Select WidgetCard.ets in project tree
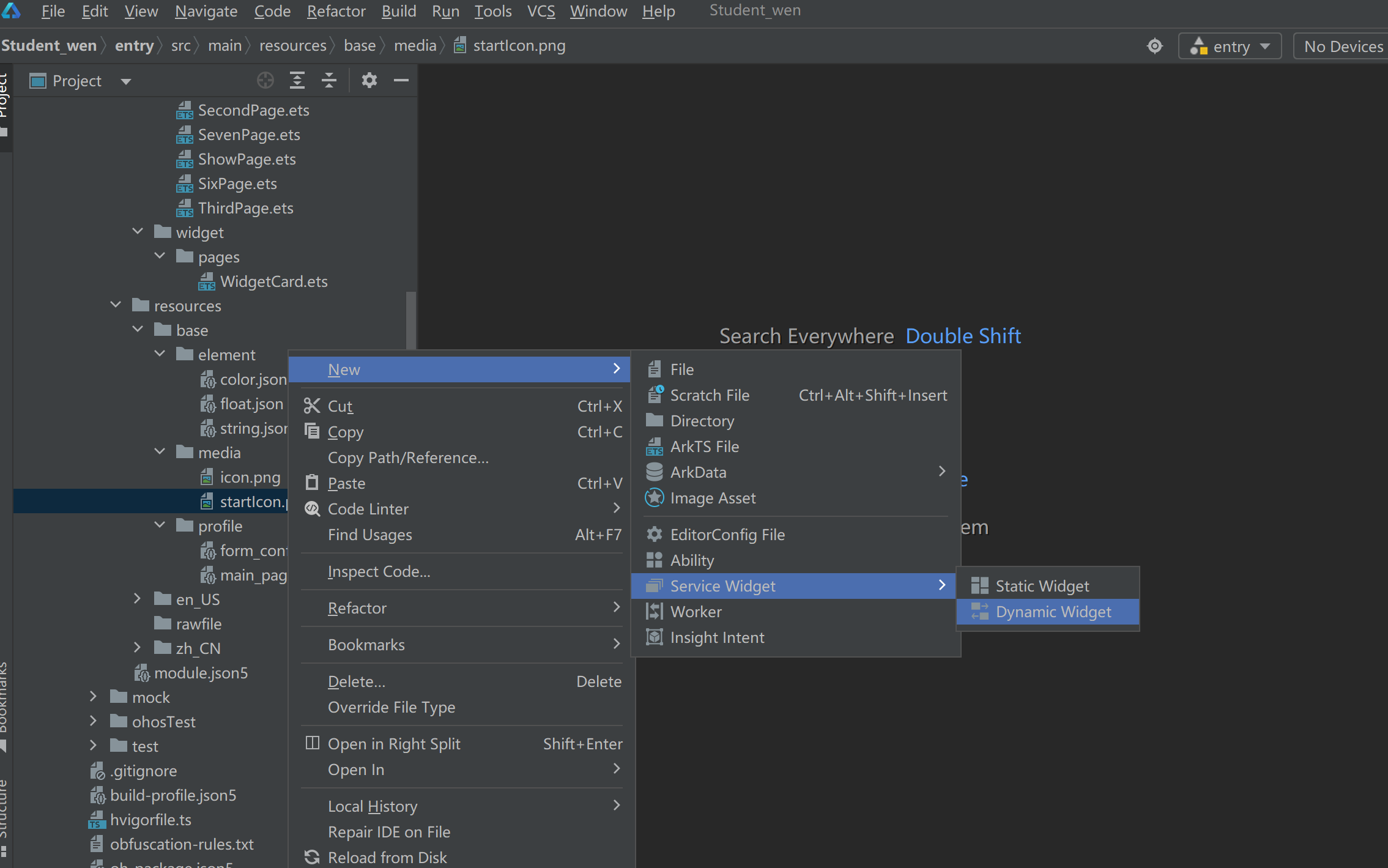 pos(273,281)
